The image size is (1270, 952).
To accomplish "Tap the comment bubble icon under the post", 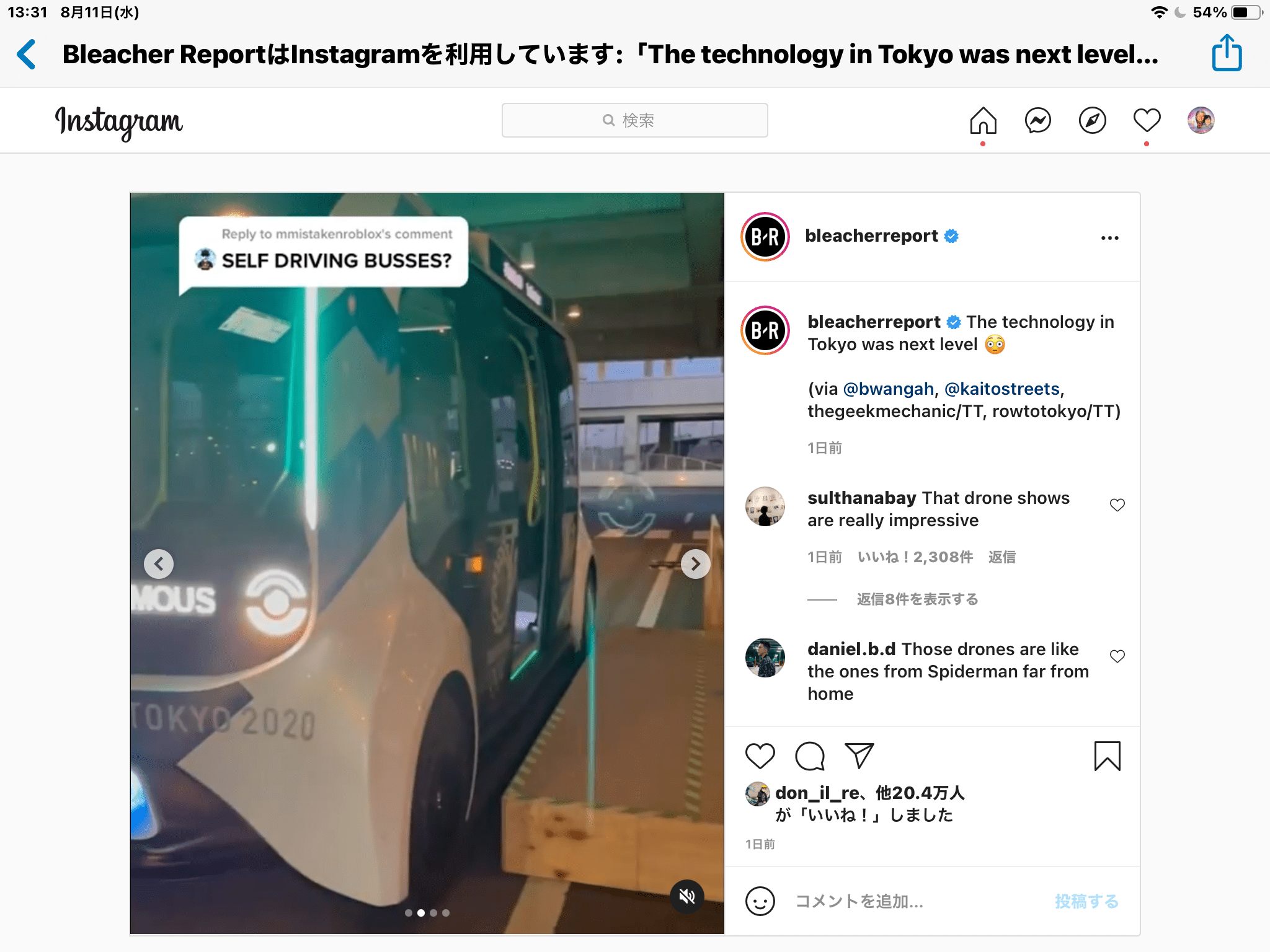I will coord(810,756).
